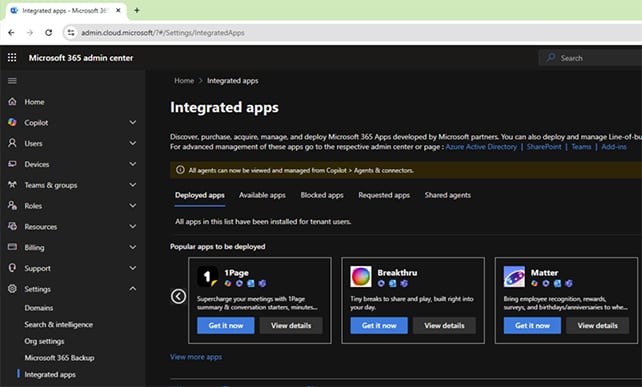Switch to the Blocked apps tab
The width and height of the screenshot is (642, 387).
(322, 195)
